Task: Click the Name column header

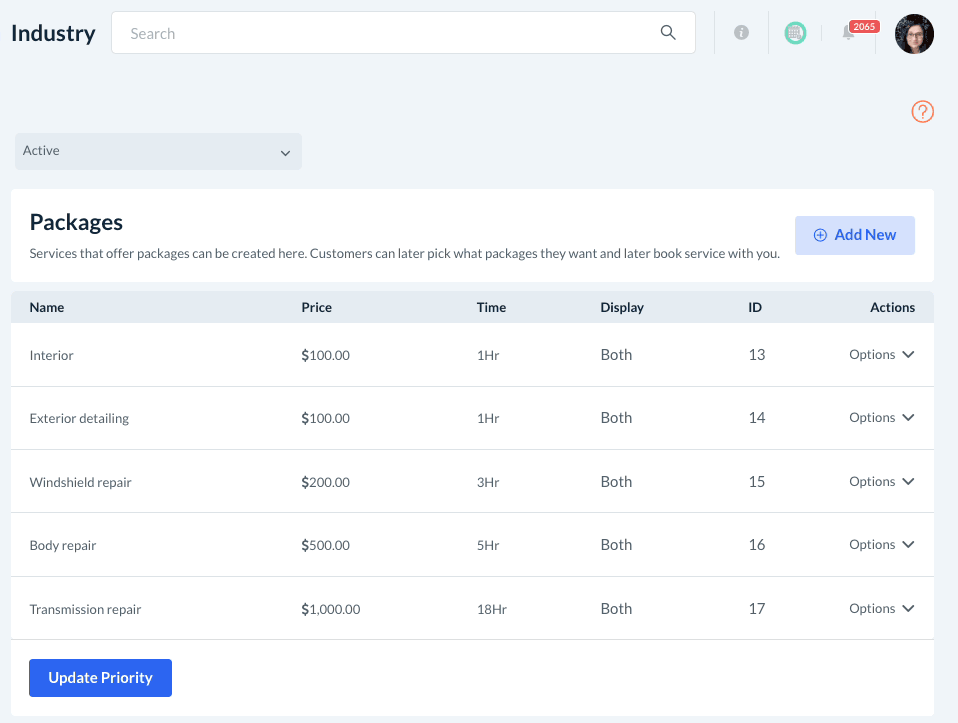Action: [x=47, y=307]
